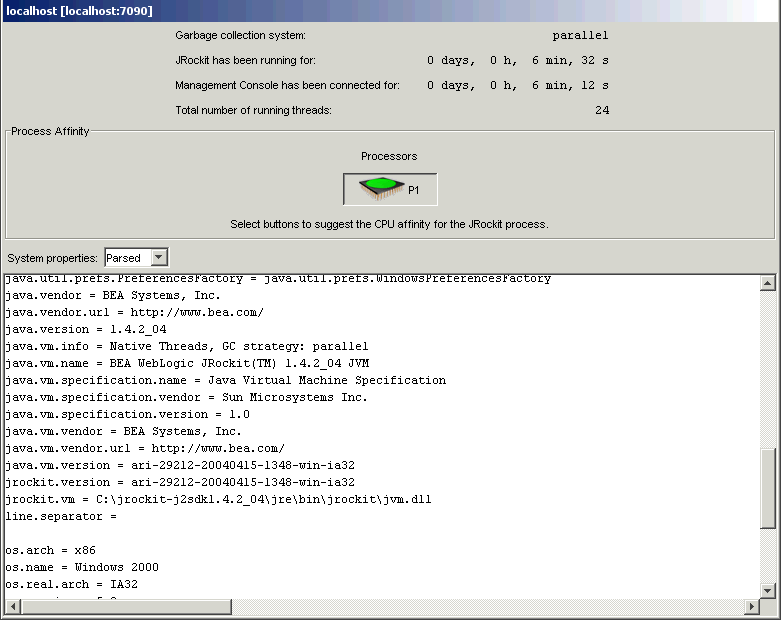Select the 'java.vm.name' property line

click(x=187, y=363)
